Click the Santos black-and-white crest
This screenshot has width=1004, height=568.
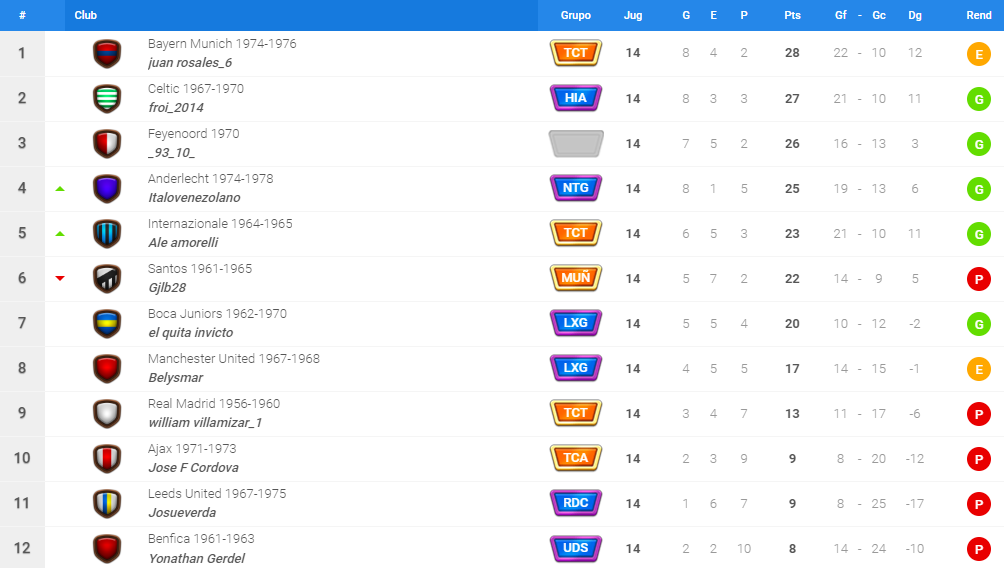[106, 279]
